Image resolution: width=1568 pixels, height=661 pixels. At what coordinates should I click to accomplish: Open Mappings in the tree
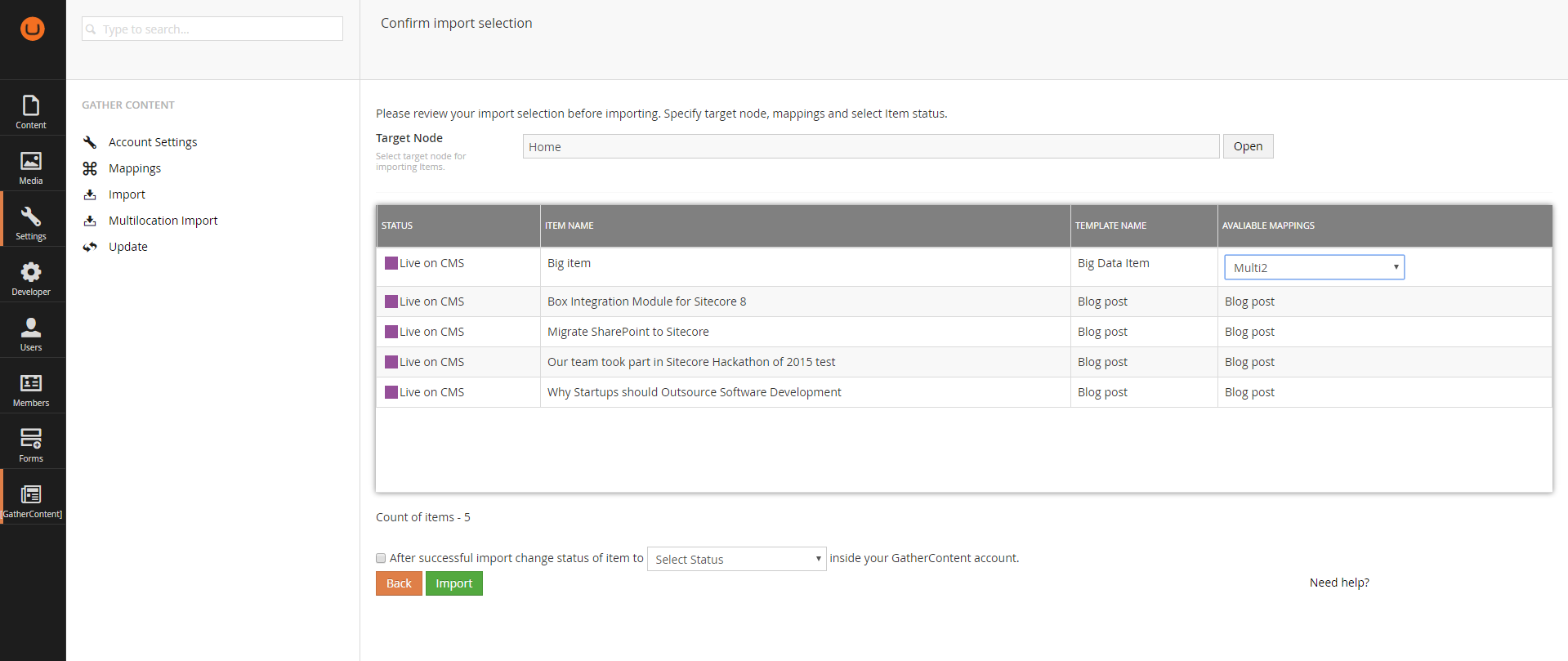tap(135, 168)
